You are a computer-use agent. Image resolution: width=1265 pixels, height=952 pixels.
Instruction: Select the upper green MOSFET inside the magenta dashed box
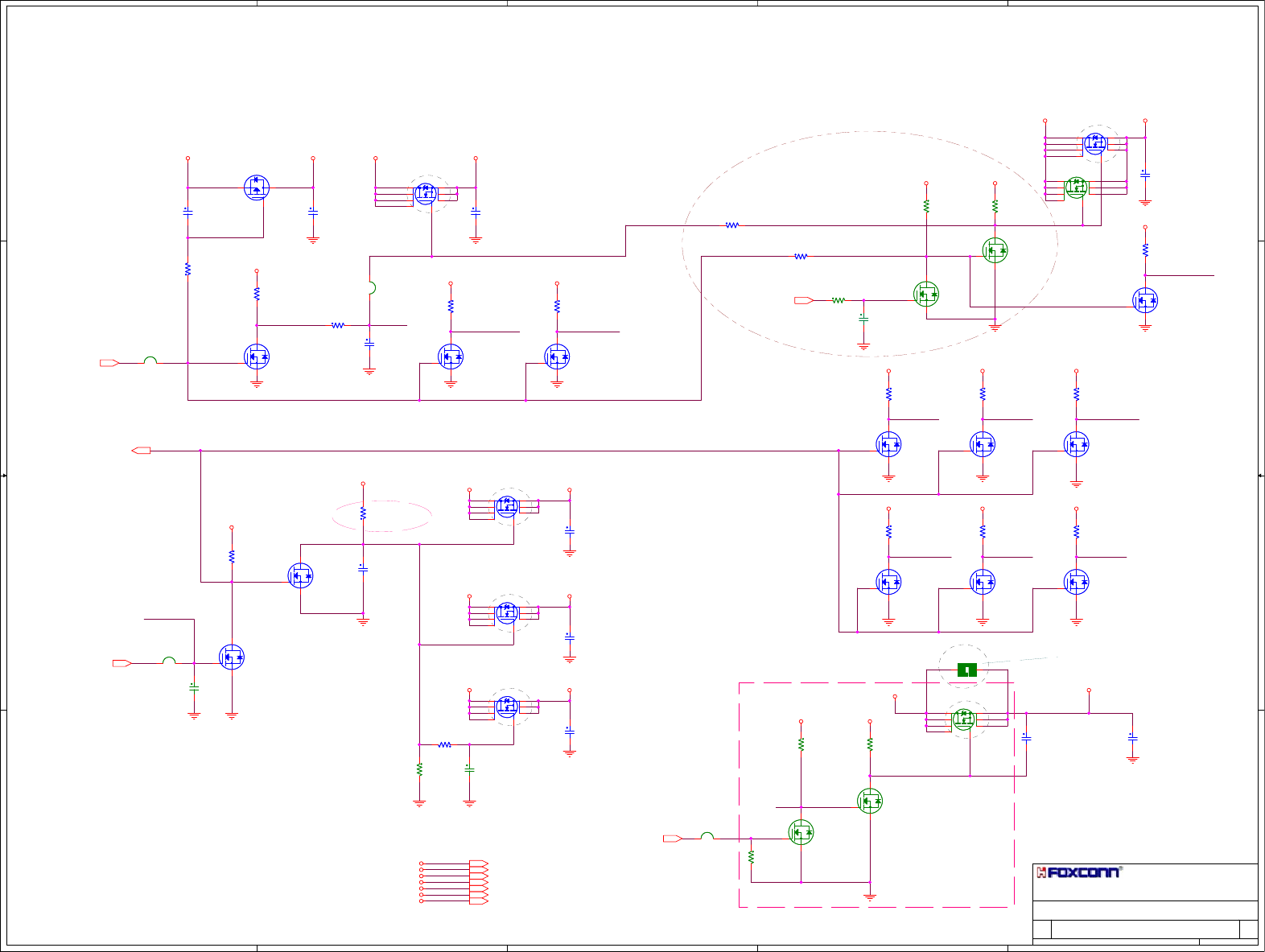click(x=870, y=801)
